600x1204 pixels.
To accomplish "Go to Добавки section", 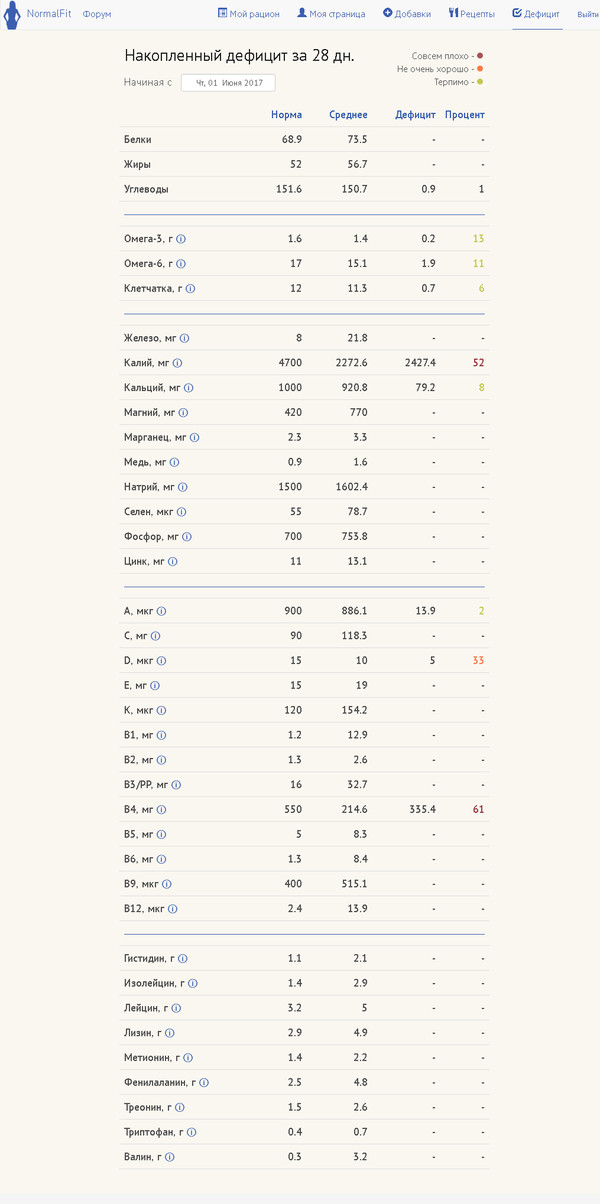I will click(407, 14).
